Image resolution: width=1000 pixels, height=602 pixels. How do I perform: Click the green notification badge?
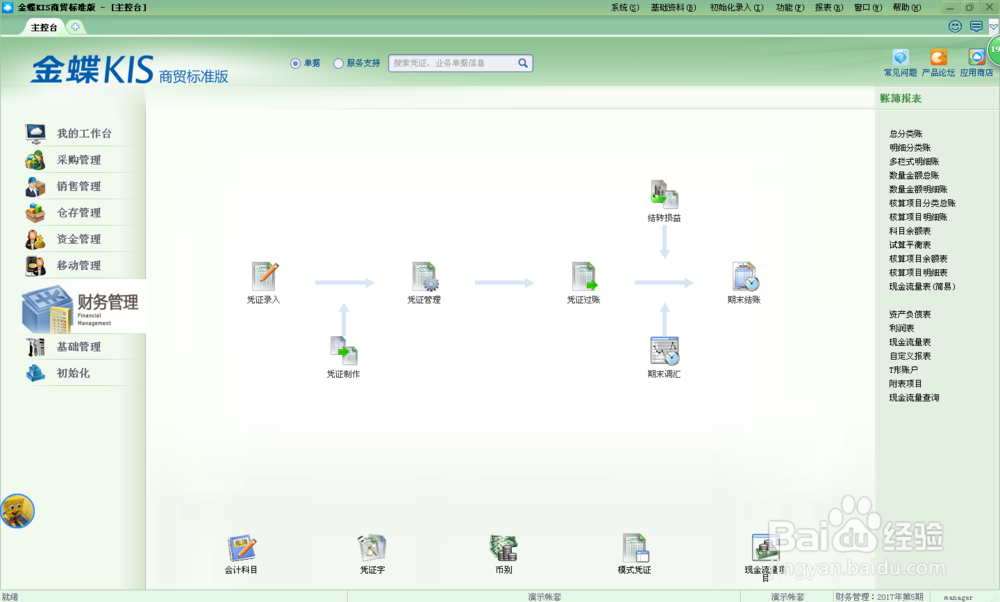[994, 49]
